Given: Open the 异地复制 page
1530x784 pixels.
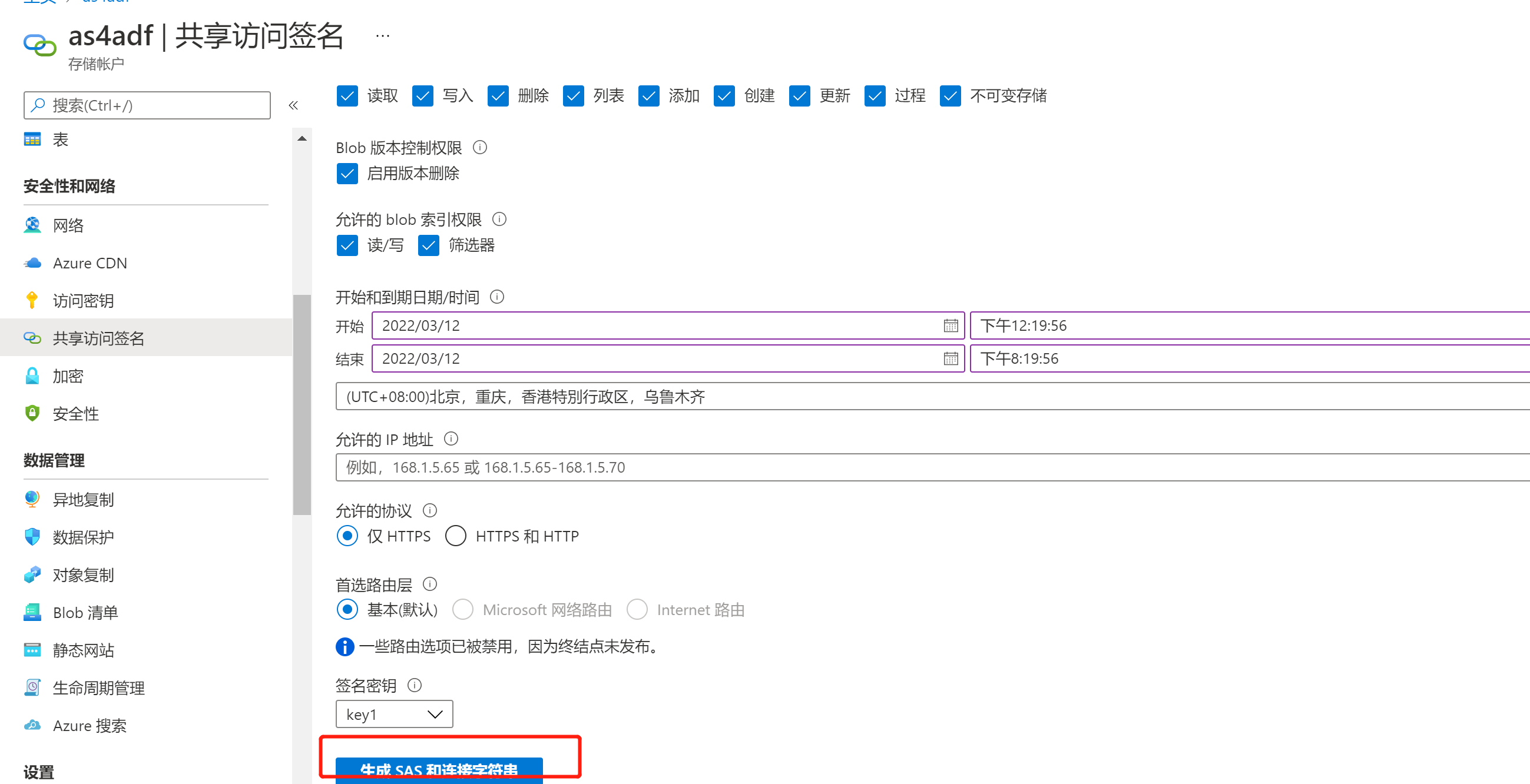Looking at the screenshot, I should (82, 500).
